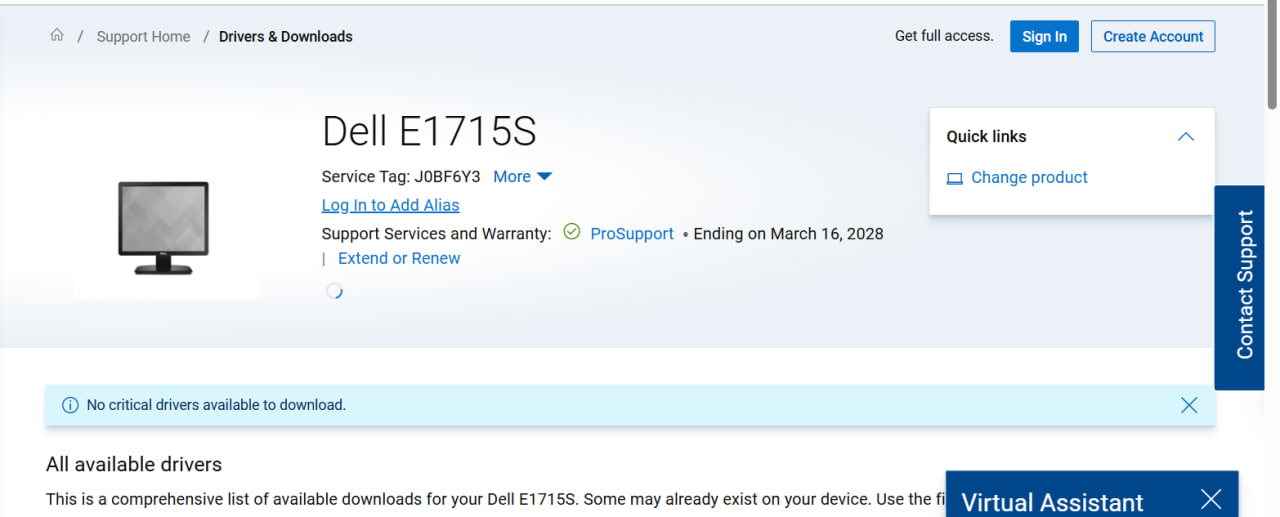
Task: Collapse the Quick links panel chevron
Action: (x=1186, y=136)
